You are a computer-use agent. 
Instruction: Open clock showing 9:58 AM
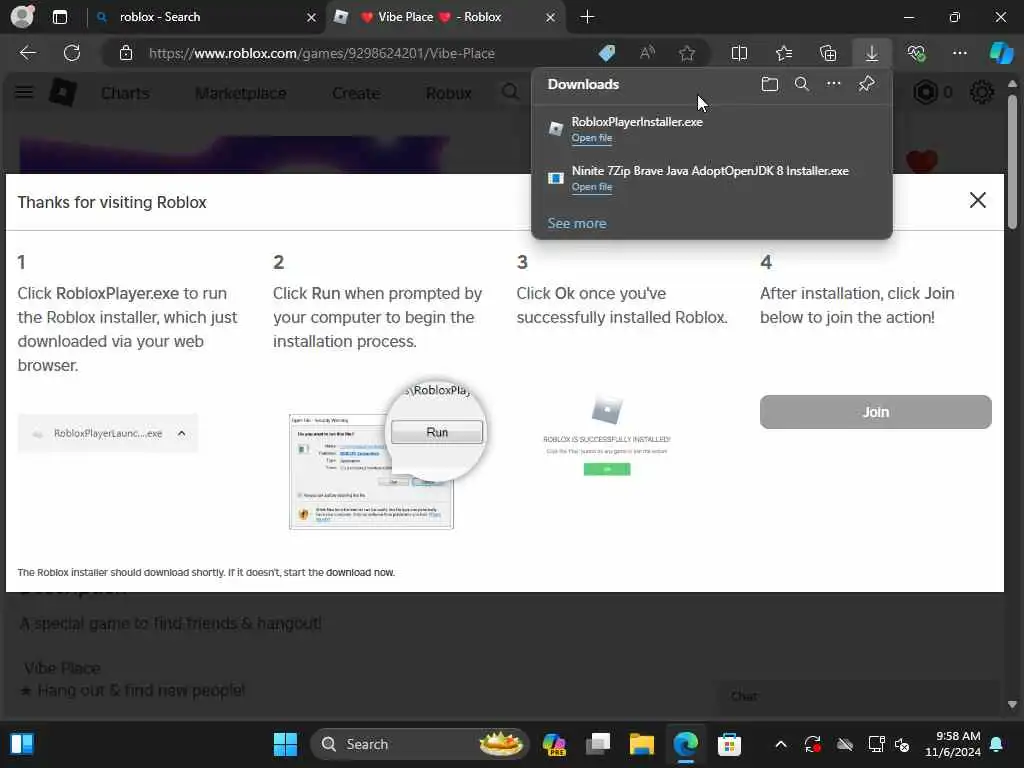tap(953, 744)
